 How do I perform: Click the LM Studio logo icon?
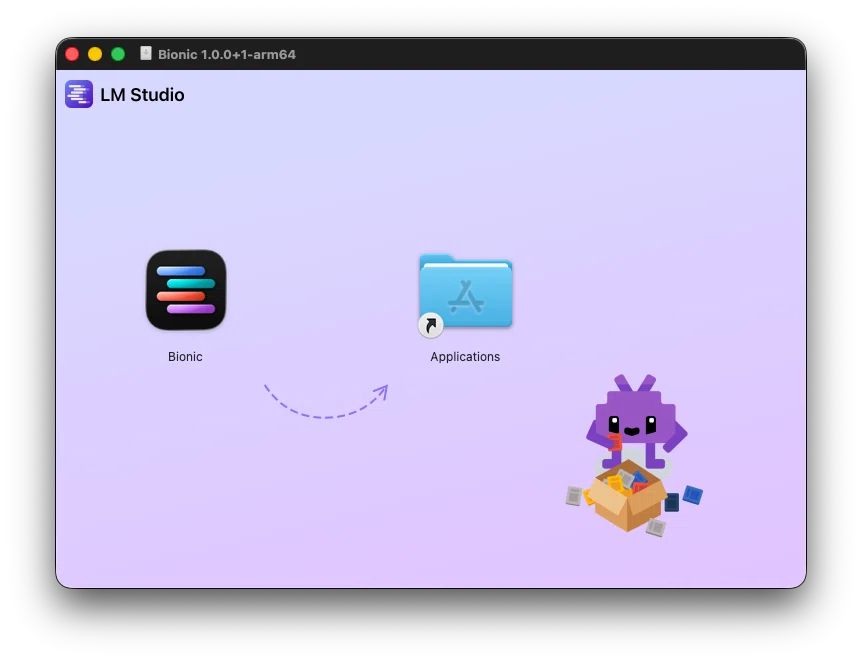point(79,94)
